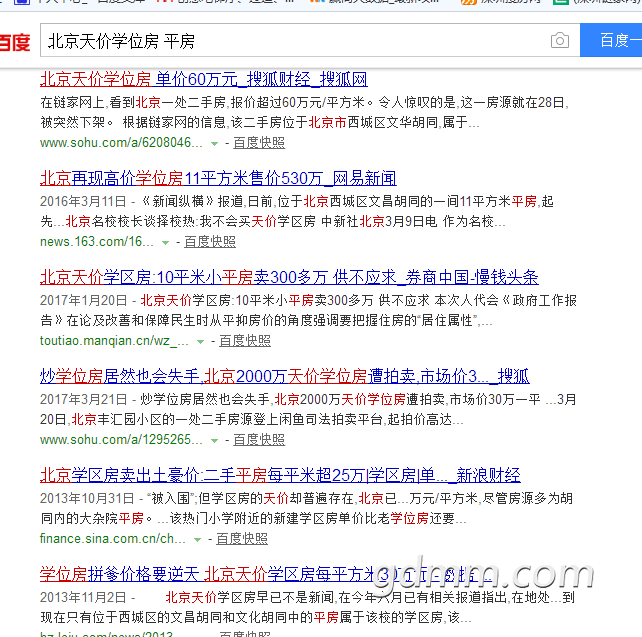
Task: Open 百度快照 for www.sohu.com/a/6208046 result
Action: pos(259,142)
